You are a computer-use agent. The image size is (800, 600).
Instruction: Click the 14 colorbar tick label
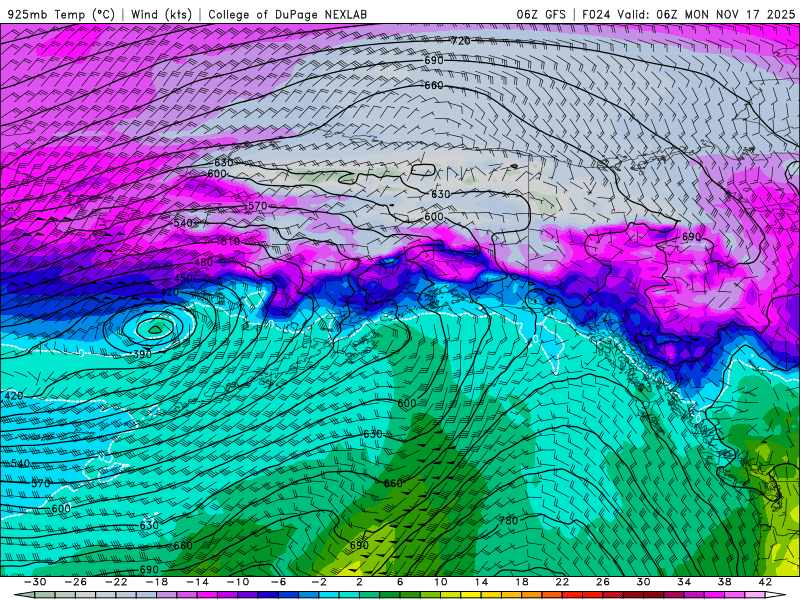481,582
